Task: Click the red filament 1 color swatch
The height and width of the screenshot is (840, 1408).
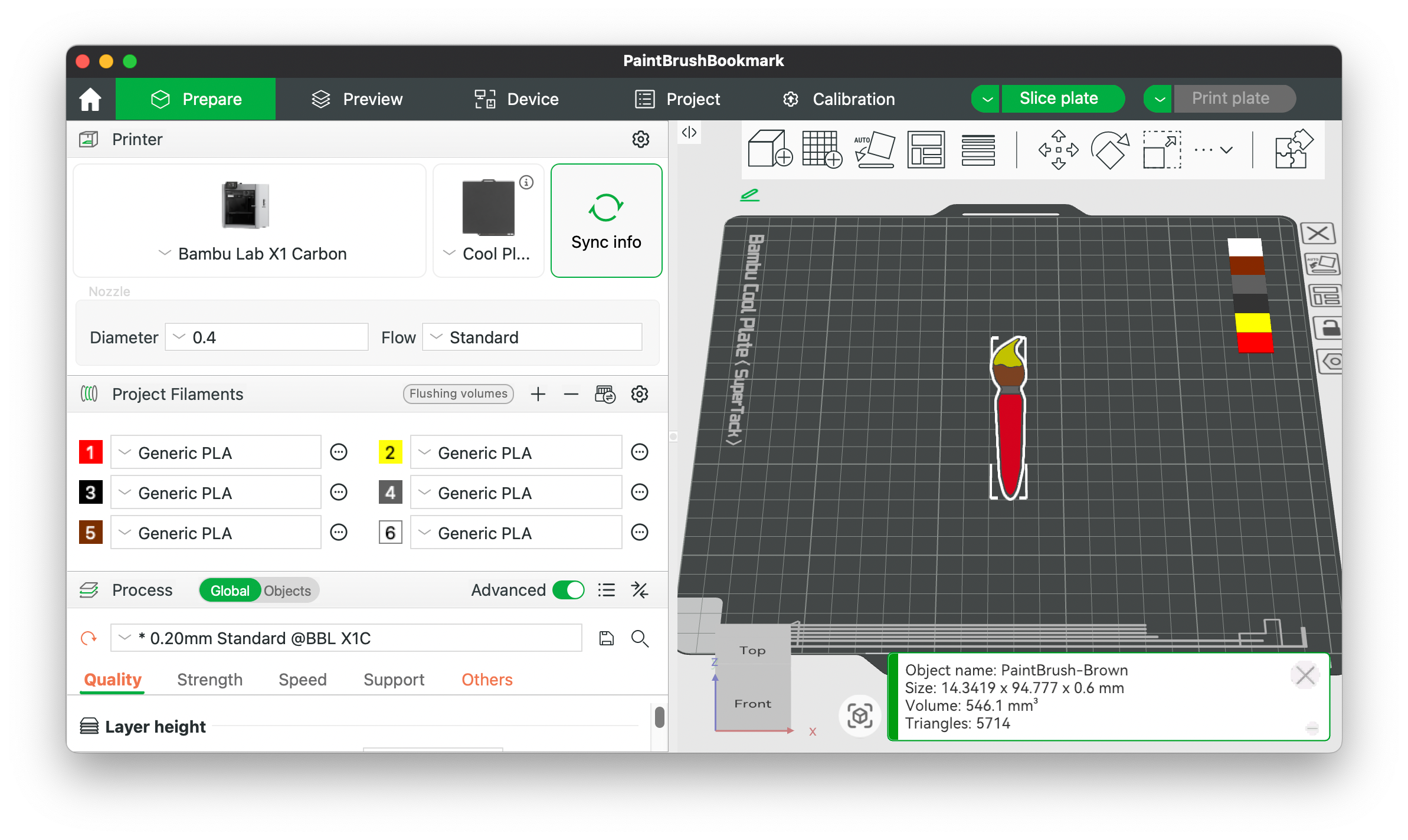Action: (90, 452)
